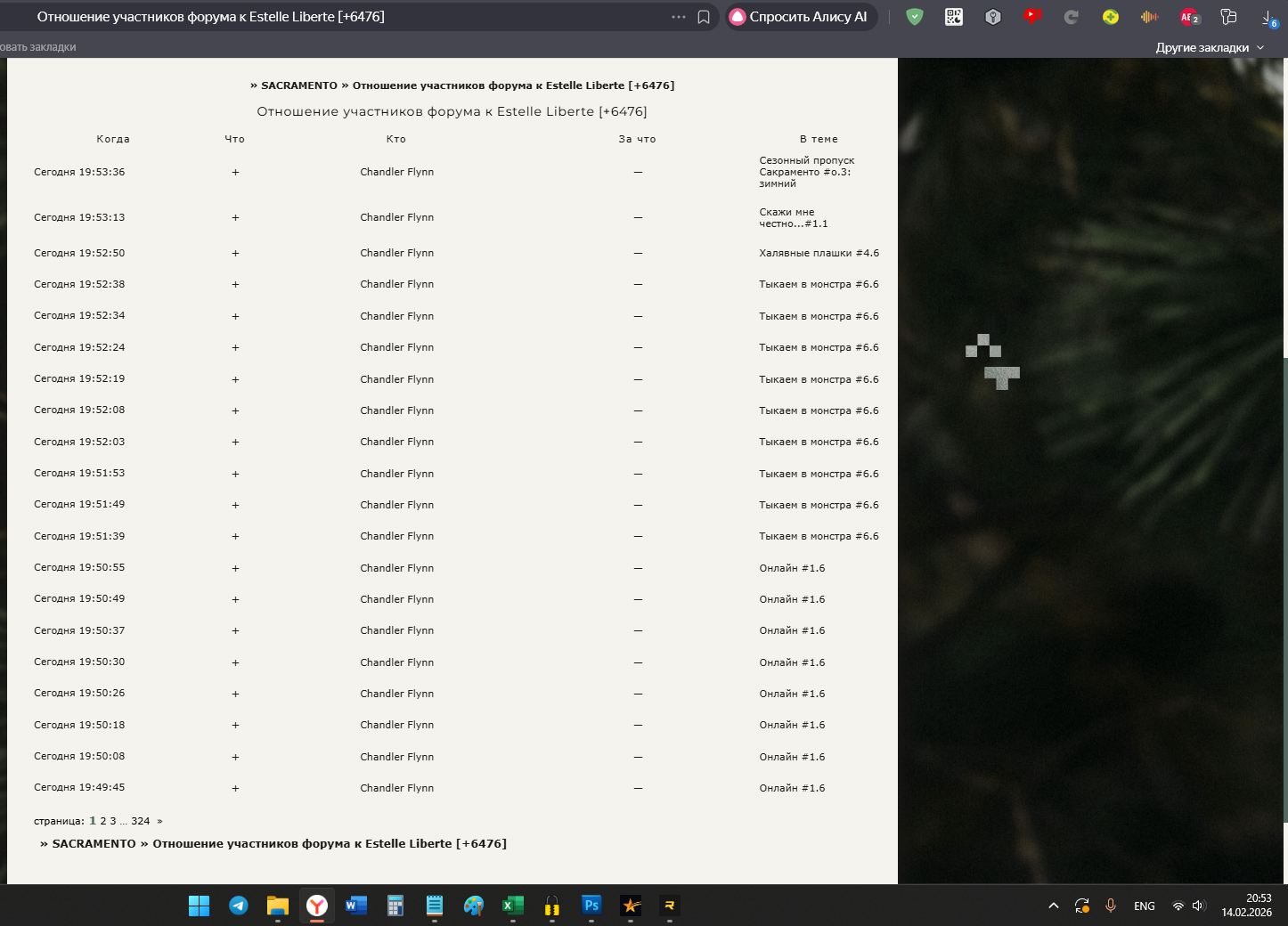This screenshot has height=926, width=1288.
Task: Click the Кто column header
Action: 396,139
